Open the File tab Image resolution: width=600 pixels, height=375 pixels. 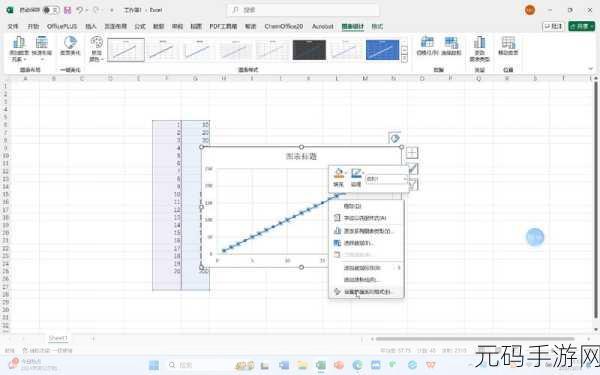13,26
